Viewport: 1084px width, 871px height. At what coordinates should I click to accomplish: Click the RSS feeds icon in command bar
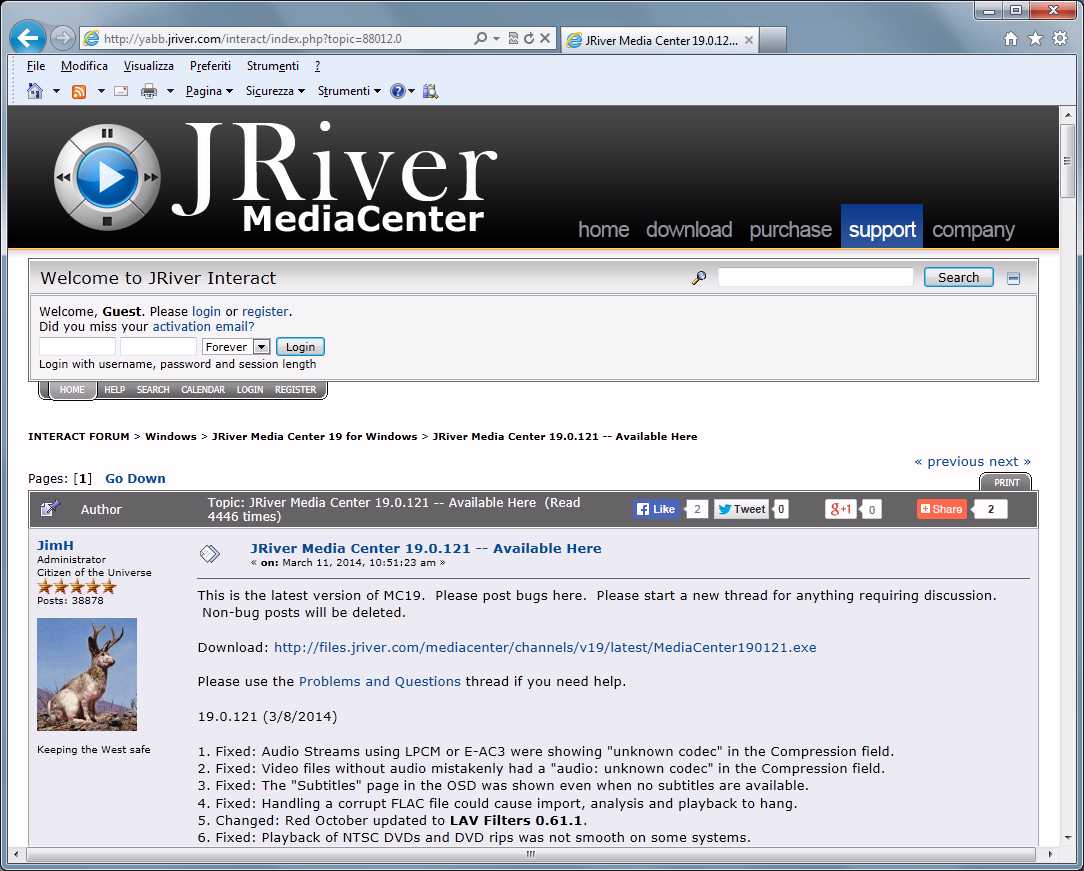[80, 91]
